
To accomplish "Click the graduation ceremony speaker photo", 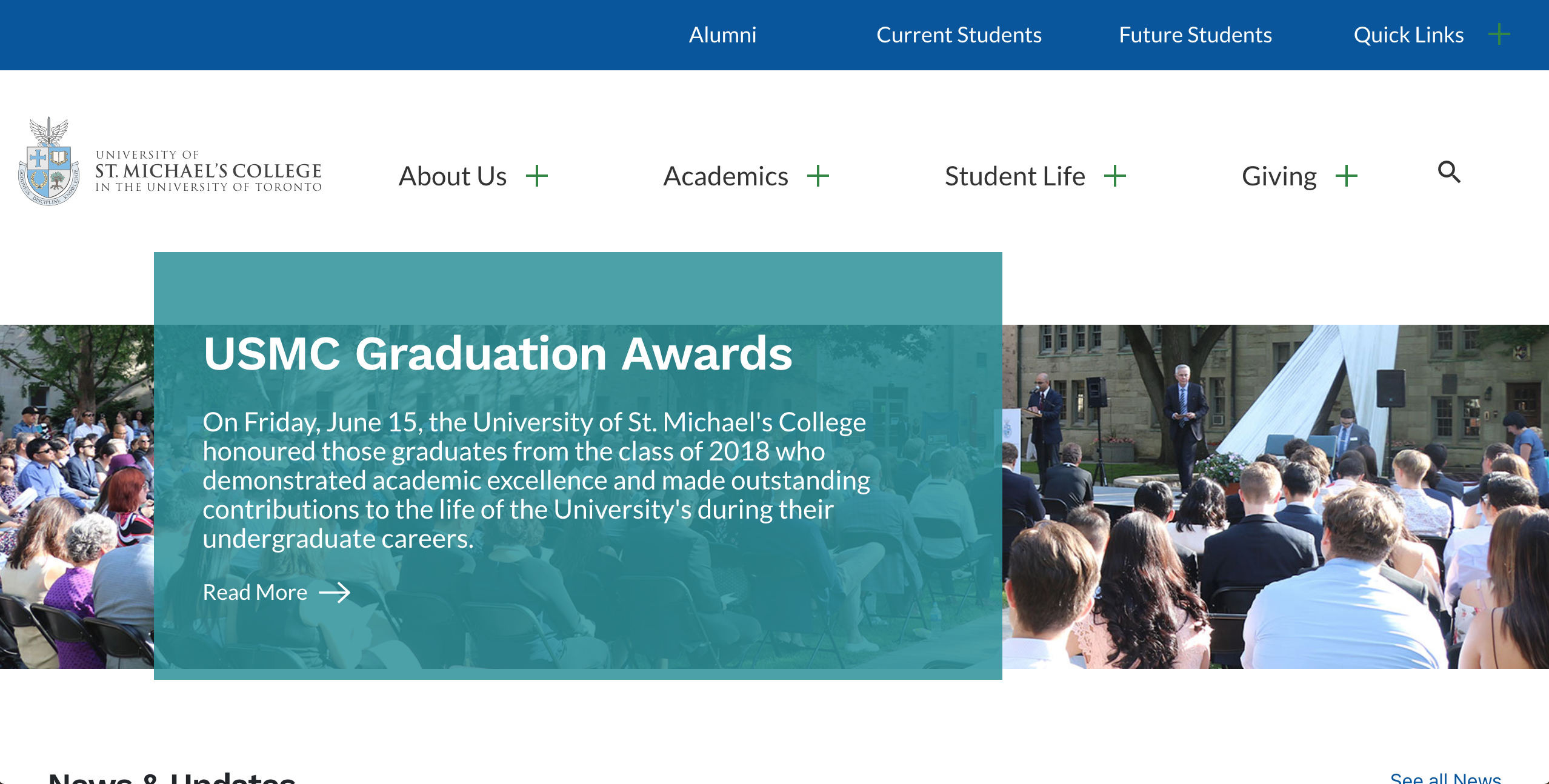I will pyautogui.click(x=1275, y=497).
